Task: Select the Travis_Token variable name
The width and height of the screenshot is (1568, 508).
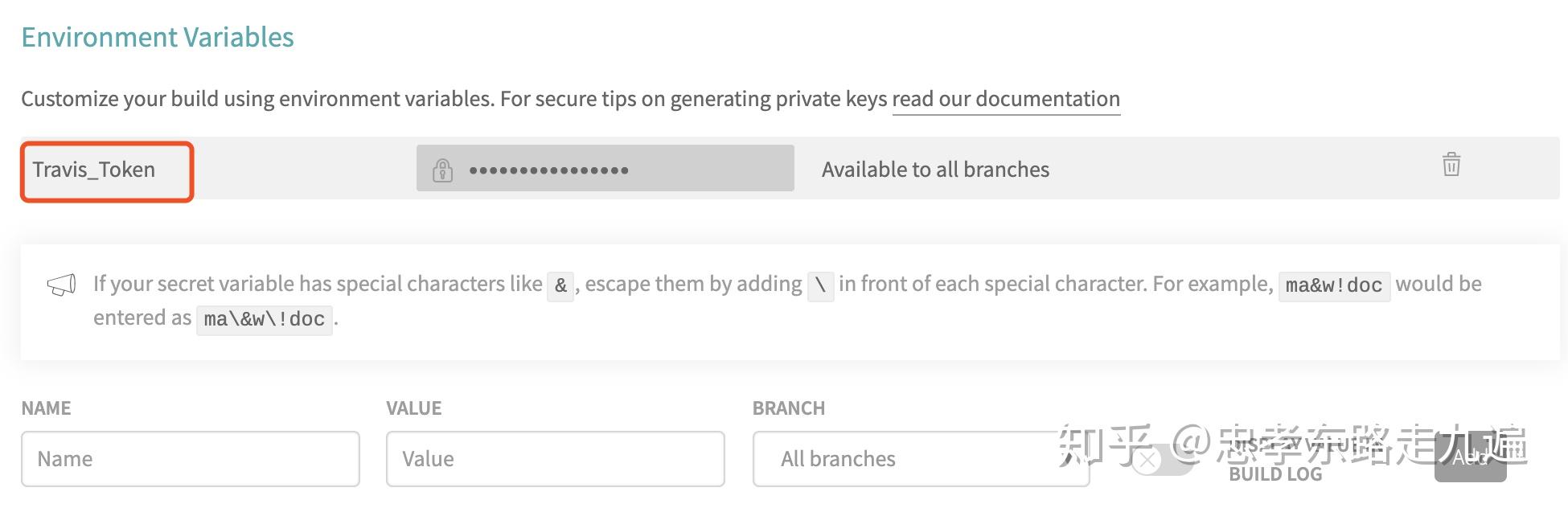Action: coord(94,170)
